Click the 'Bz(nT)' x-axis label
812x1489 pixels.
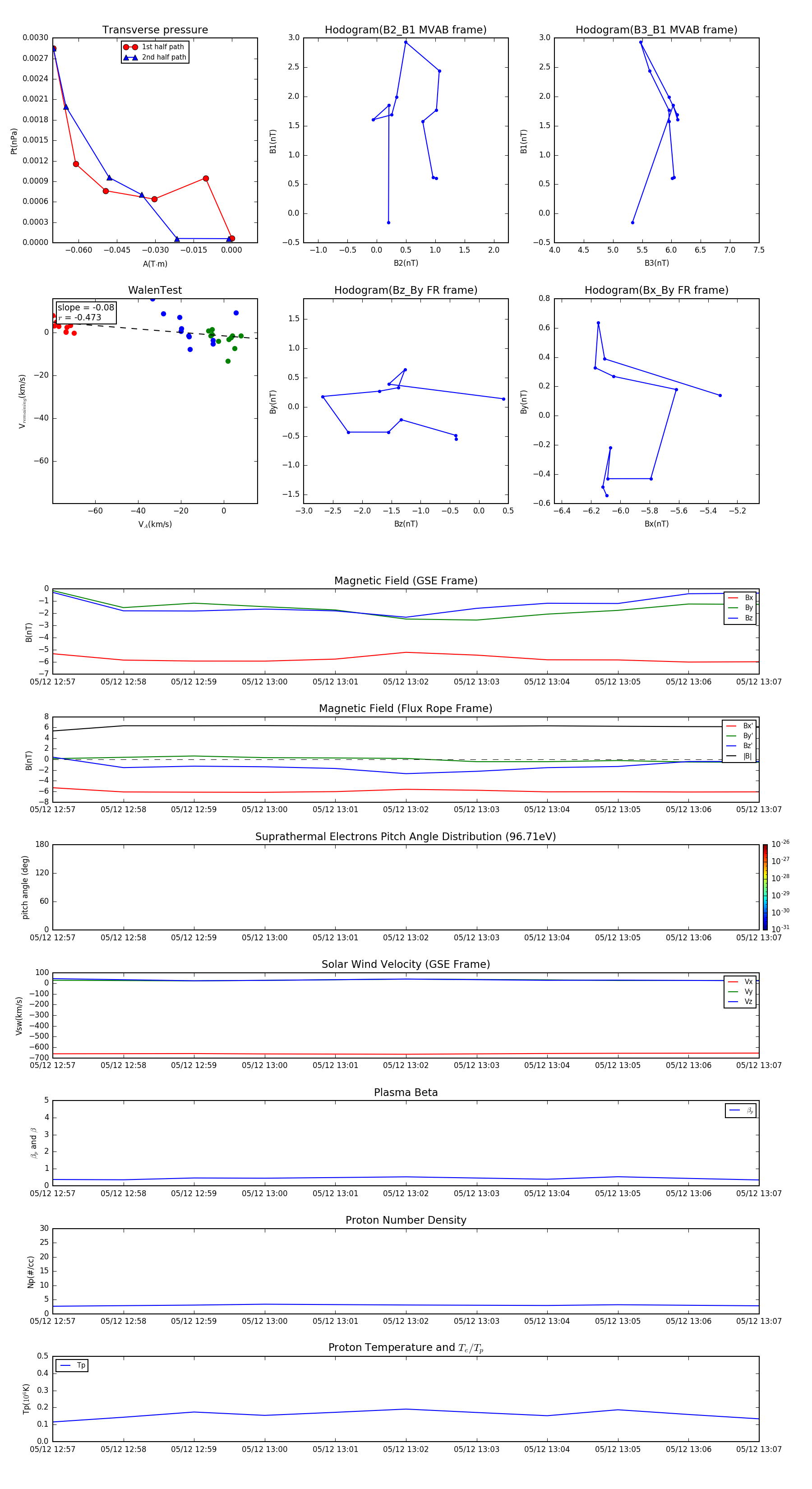[406, 524]
